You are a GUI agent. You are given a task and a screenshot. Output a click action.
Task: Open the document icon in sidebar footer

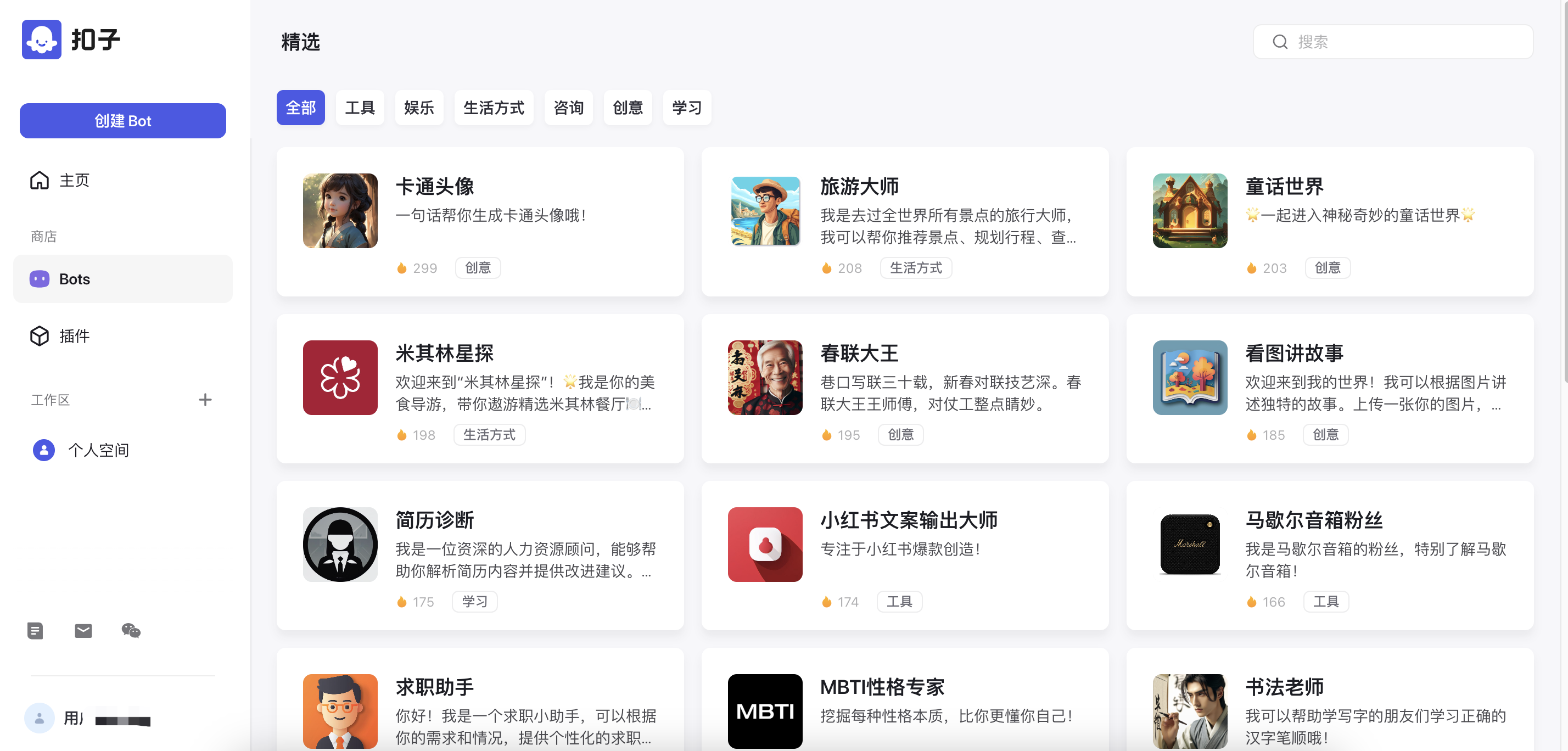coord(35,630)
